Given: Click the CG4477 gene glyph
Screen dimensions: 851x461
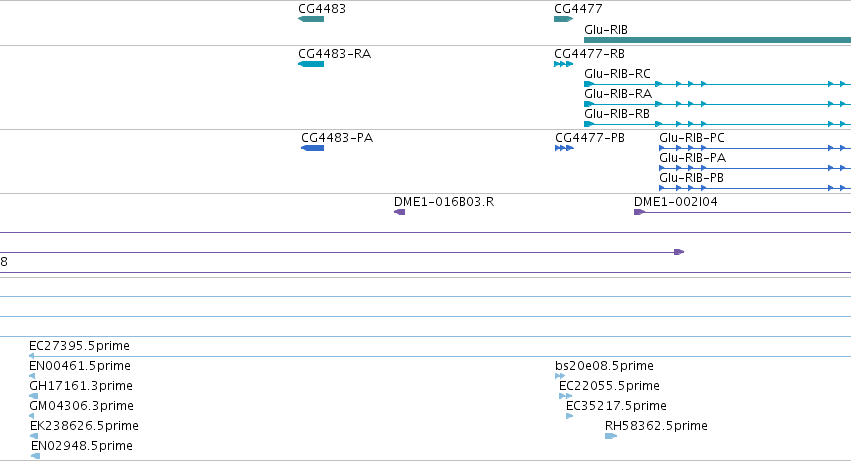Looking at the screenshot, I should click(563, 19).
